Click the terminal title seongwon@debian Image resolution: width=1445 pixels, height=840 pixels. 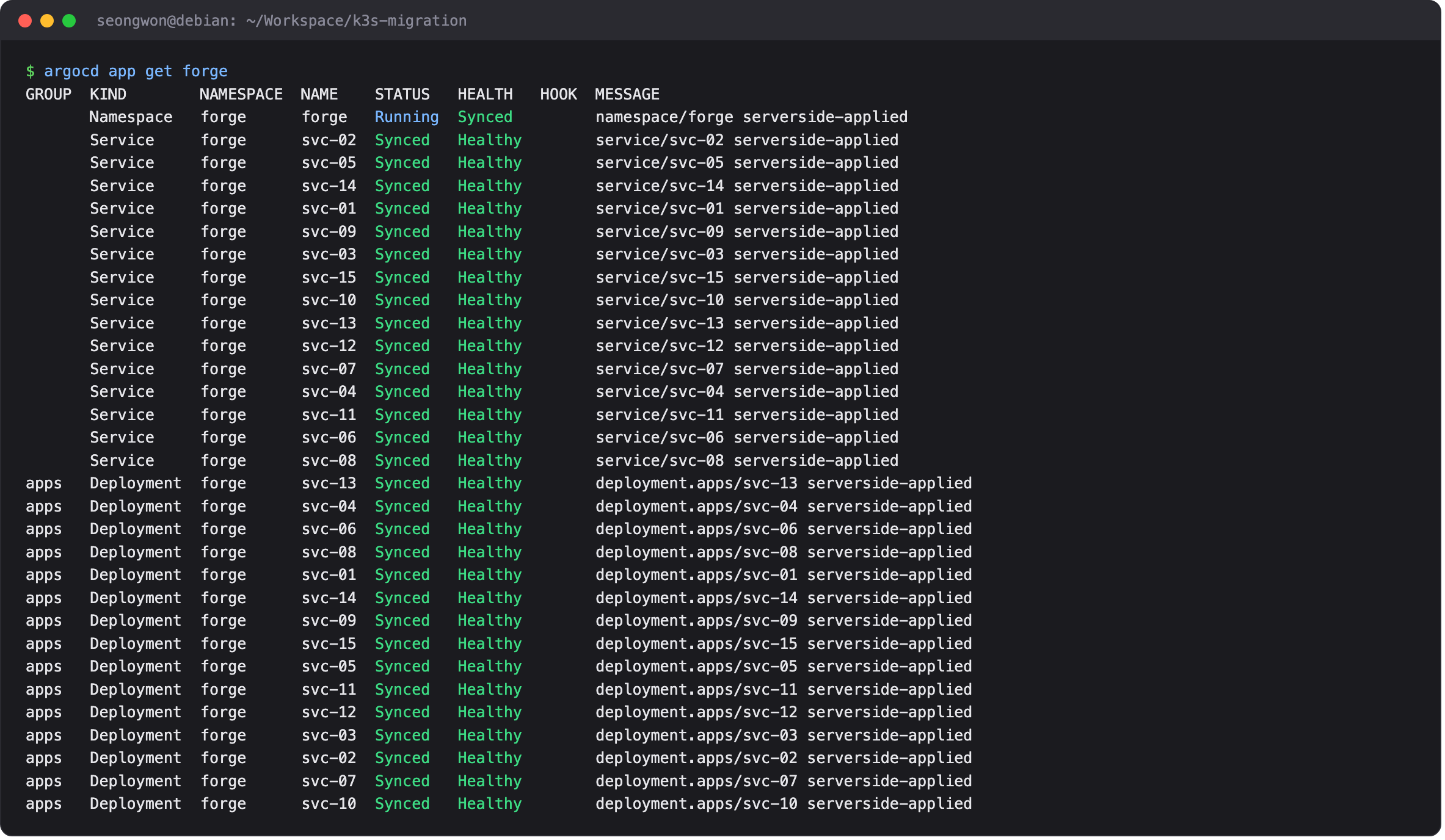coord(282,21)
